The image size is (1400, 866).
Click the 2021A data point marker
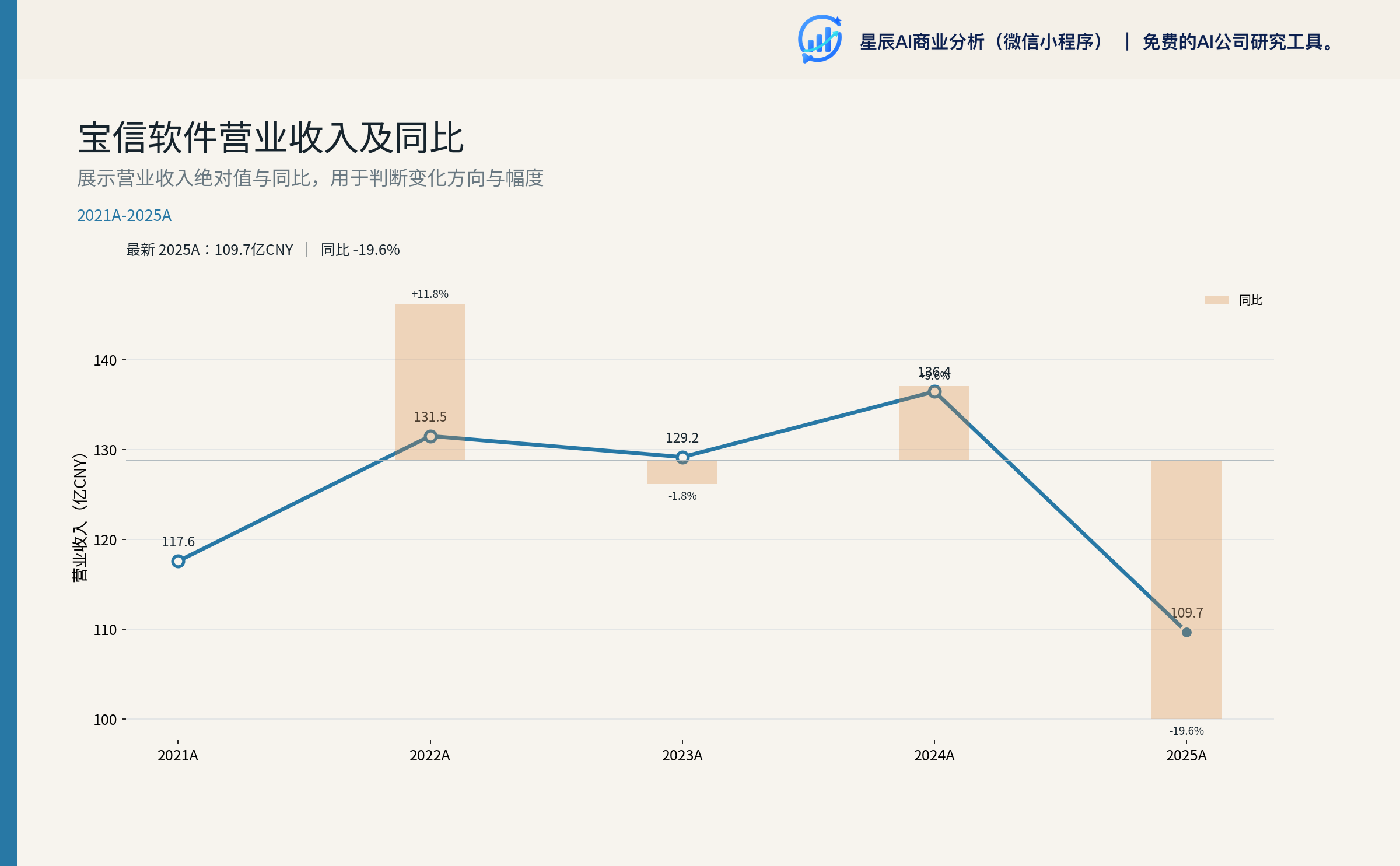click(x=178, y=561)
